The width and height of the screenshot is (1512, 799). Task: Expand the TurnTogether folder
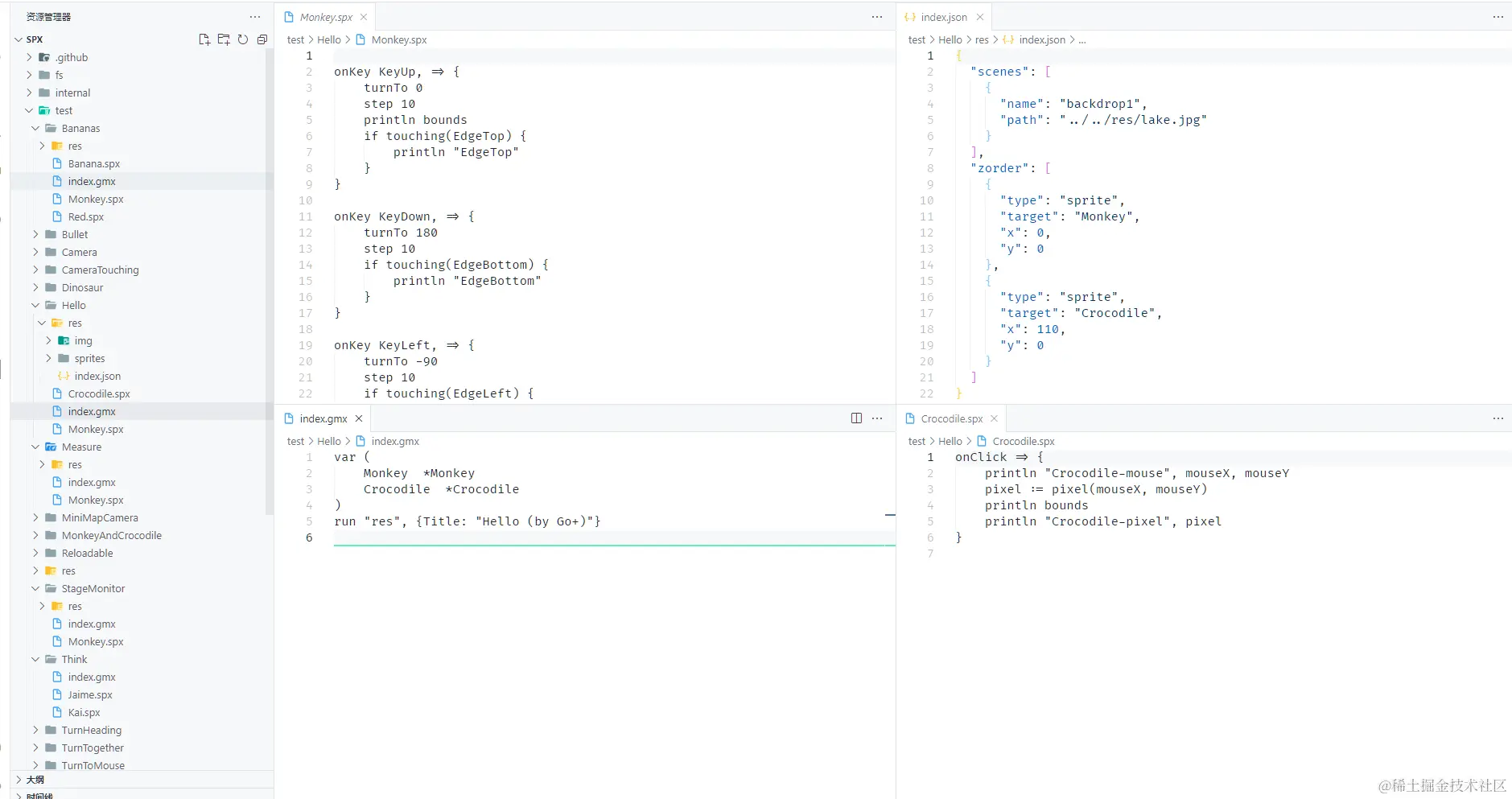coord(35,748)
